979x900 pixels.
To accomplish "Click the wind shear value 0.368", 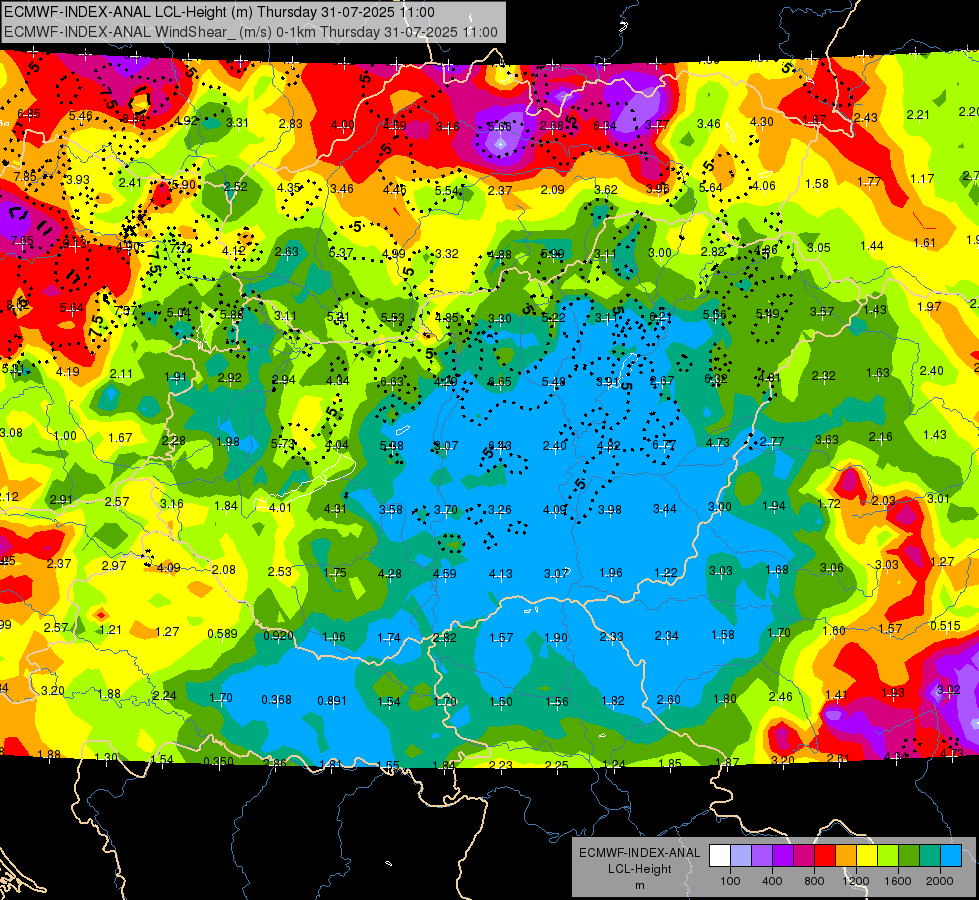I will (x=276, y=700).
